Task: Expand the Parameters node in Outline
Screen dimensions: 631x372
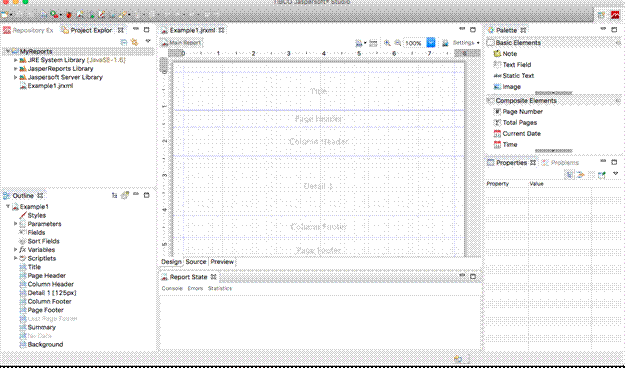Action: point(16,223)
